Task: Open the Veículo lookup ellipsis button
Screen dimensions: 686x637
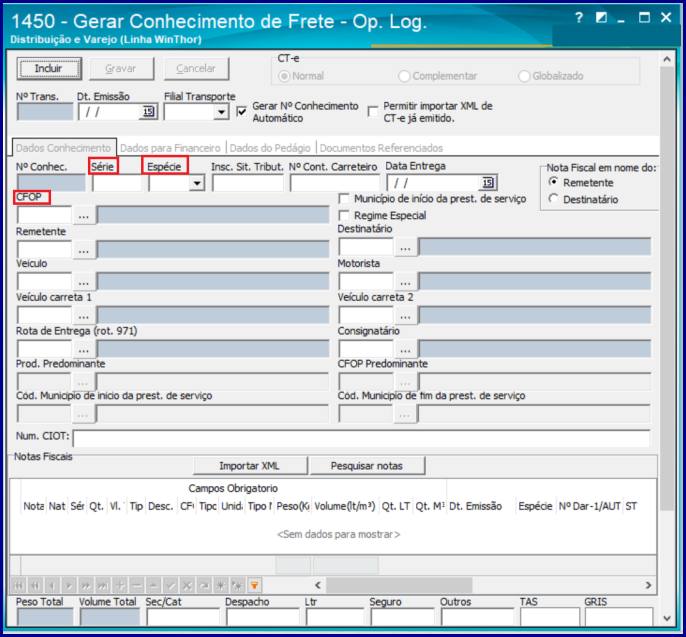Action: pos(84,282)
